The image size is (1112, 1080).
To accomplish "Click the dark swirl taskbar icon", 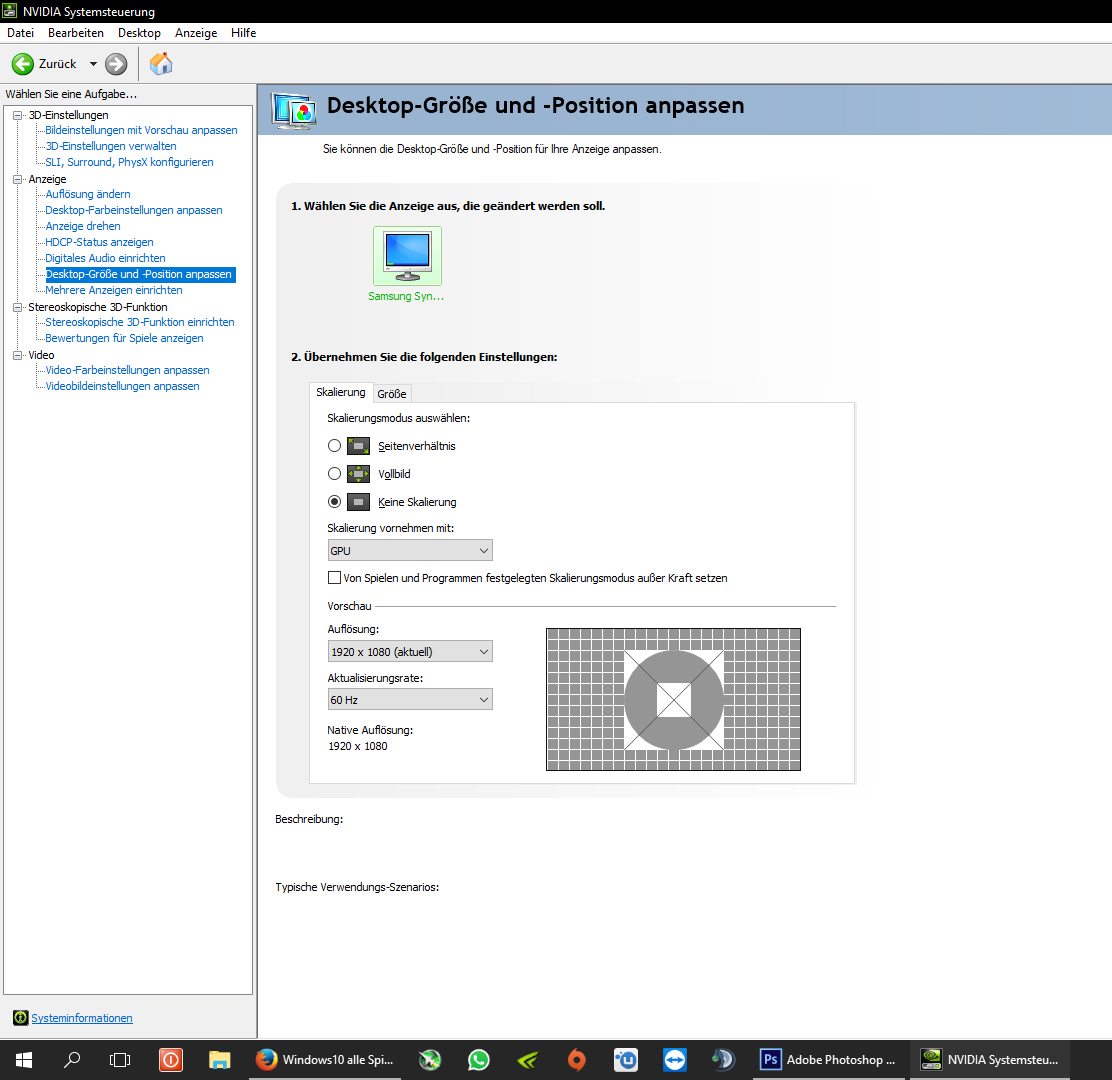I will [x=723, y=1060].
